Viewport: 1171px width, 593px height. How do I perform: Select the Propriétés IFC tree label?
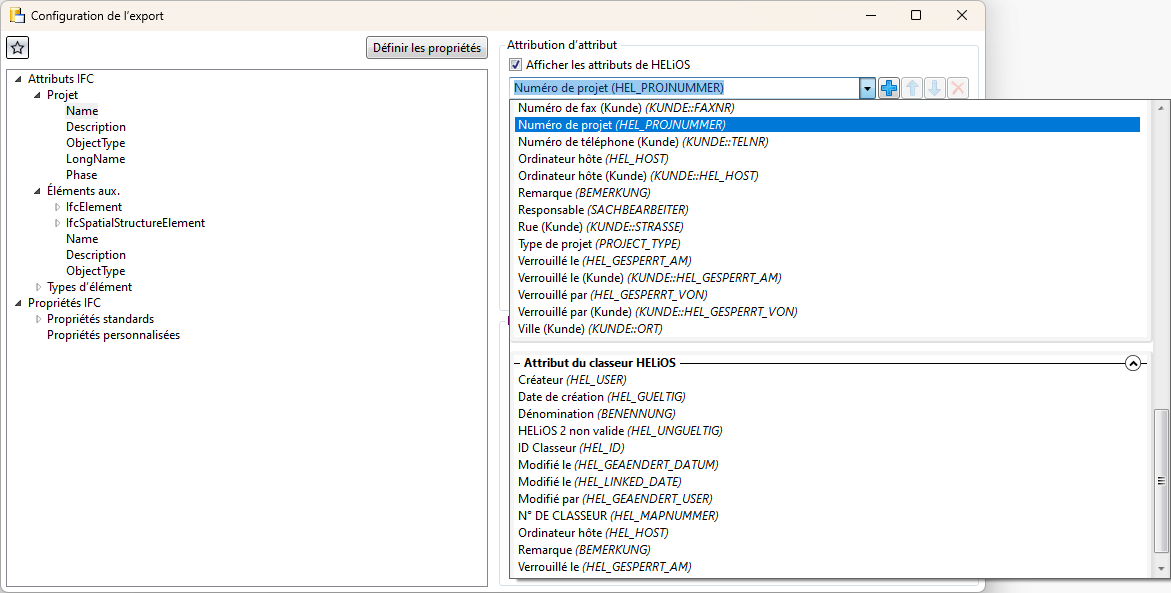click(64, 303)
